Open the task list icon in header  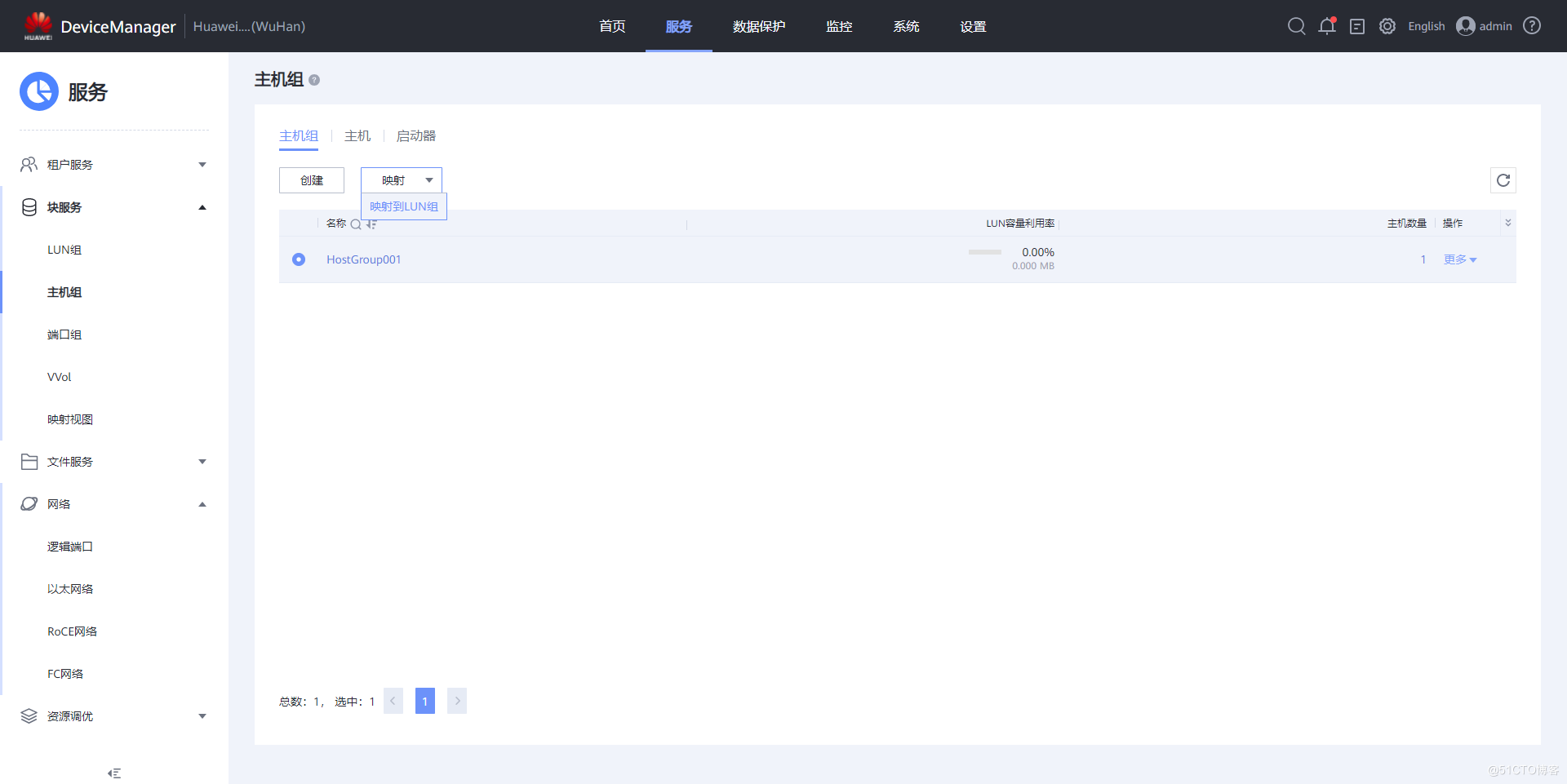click(1357, 27)
